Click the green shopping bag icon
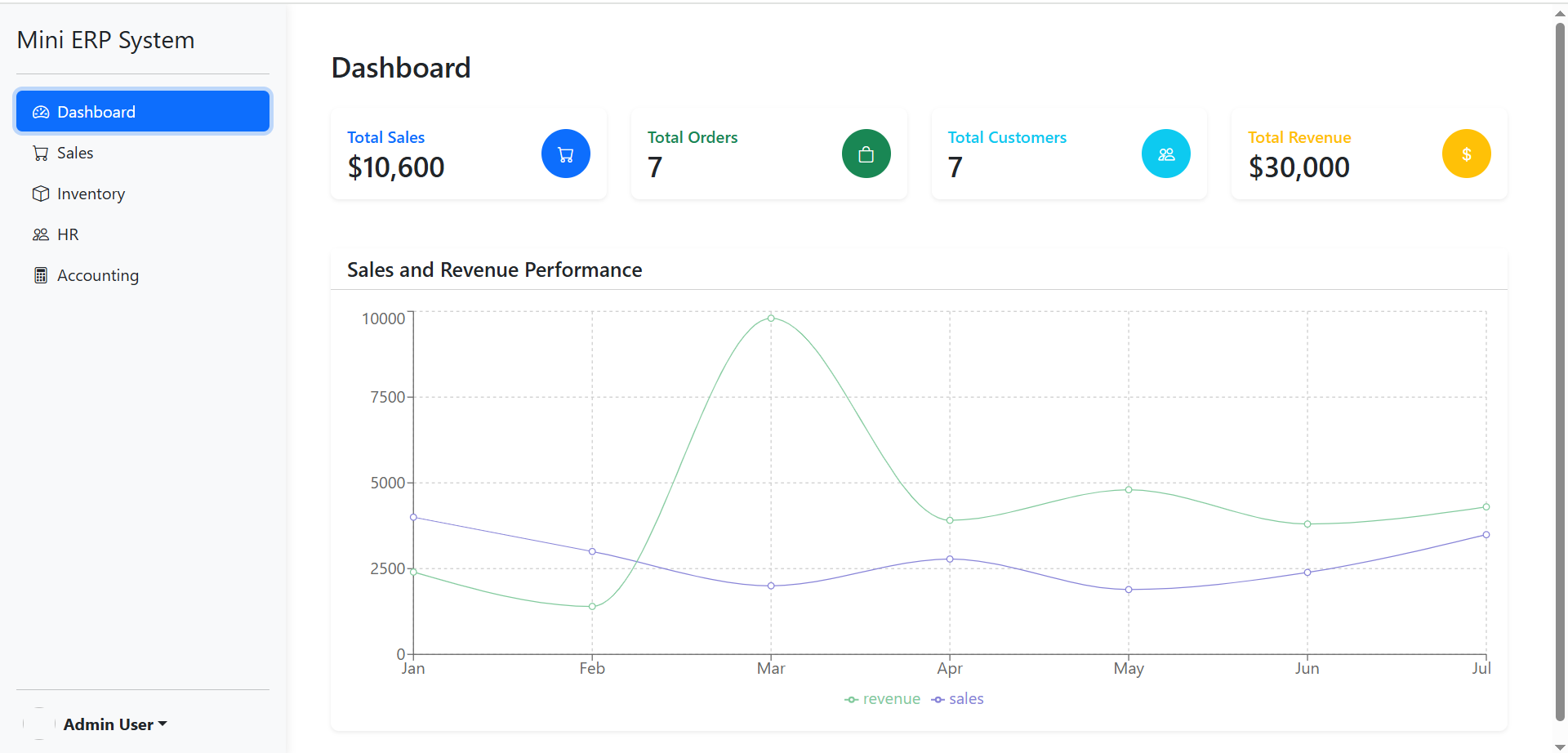1568x753 pixels. click(866, 154)
